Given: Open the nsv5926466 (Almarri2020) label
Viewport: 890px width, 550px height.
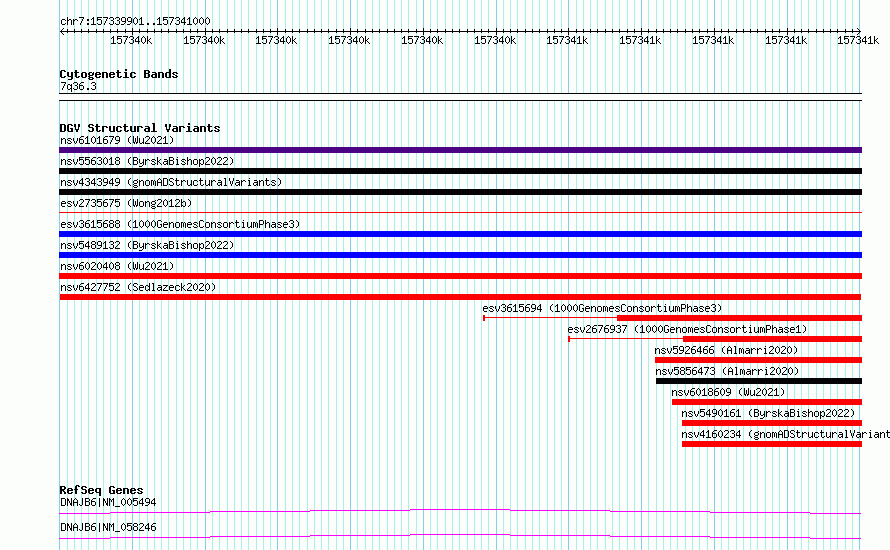Looking at the screenshot, I should [x=726, y=350].
